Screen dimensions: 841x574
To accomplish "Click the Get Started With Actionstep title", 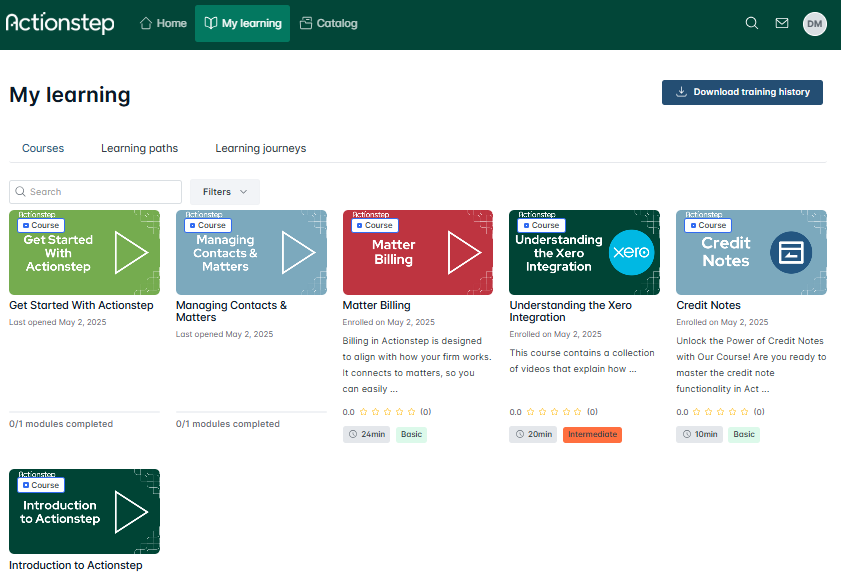I will tap(81, 305).
